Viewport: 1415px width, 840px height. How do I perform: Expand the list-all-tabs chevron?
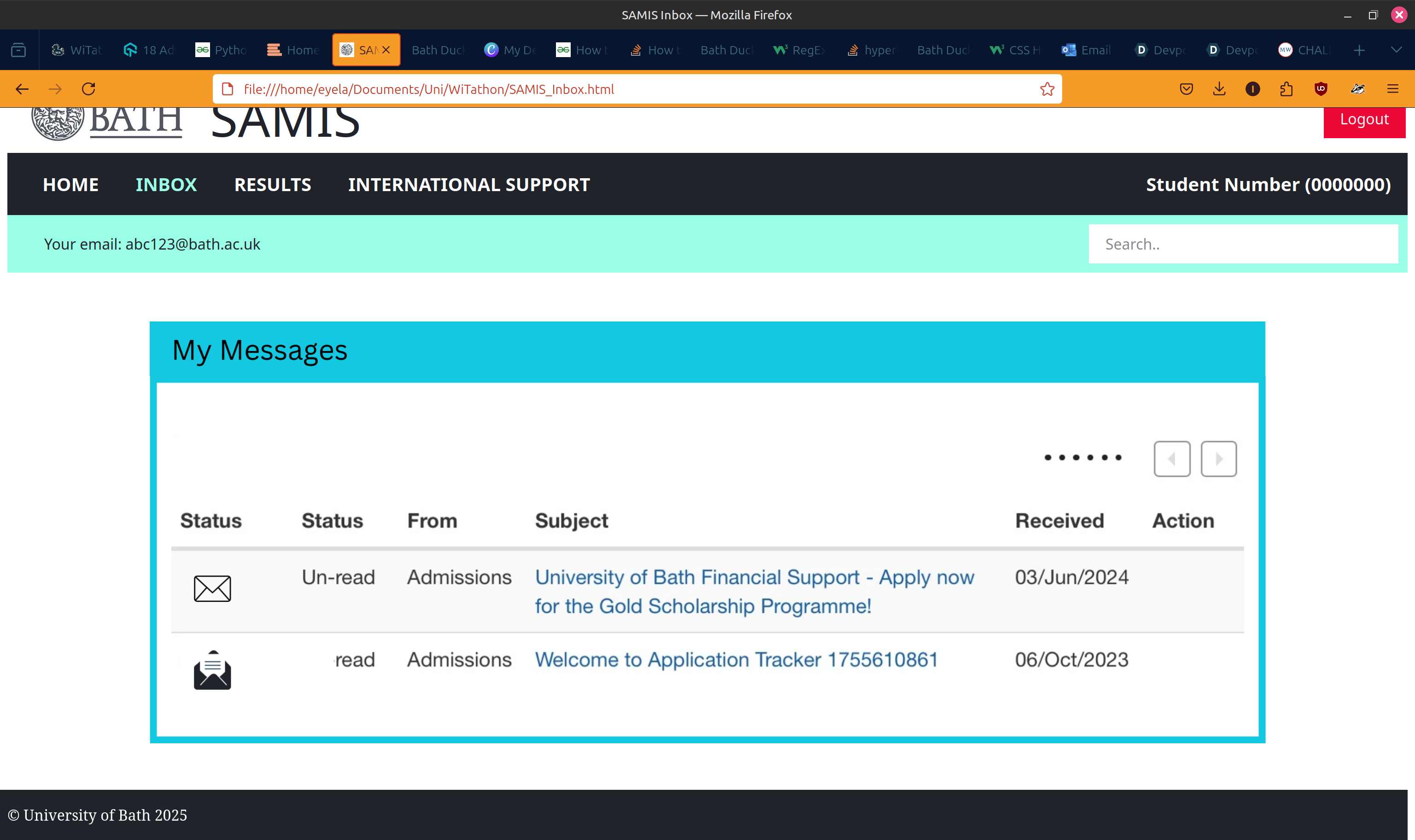click(1396, 50)
